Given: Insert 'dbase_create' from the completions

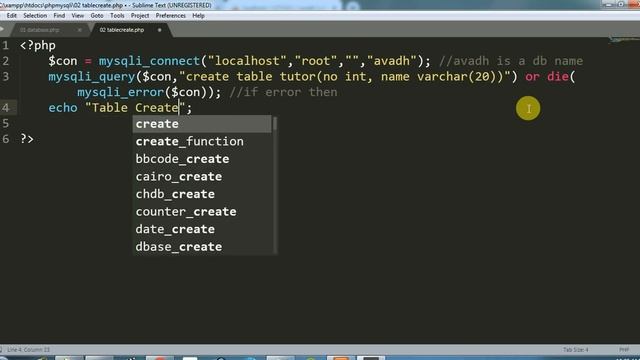Looking at the screenshot, I should (x=202, y=247).
